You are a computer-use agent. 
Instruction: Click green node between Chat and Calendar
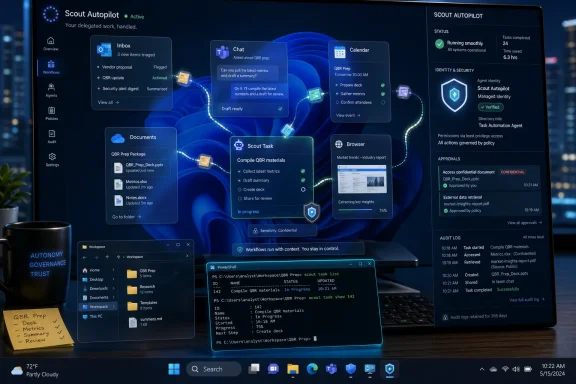coord(315,95)
